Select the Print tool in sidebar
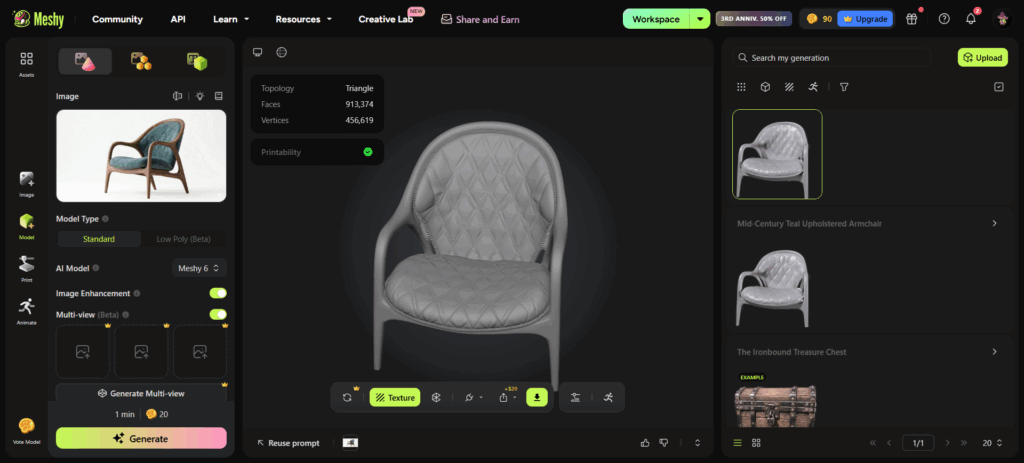This screenshot has height=463, width=1024. 26,269
